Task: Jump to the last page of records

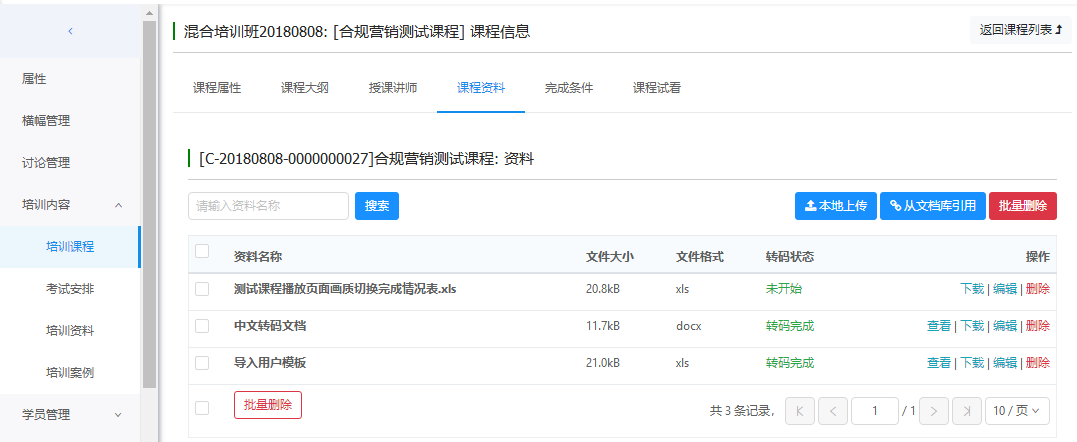Action: [966, 411]
